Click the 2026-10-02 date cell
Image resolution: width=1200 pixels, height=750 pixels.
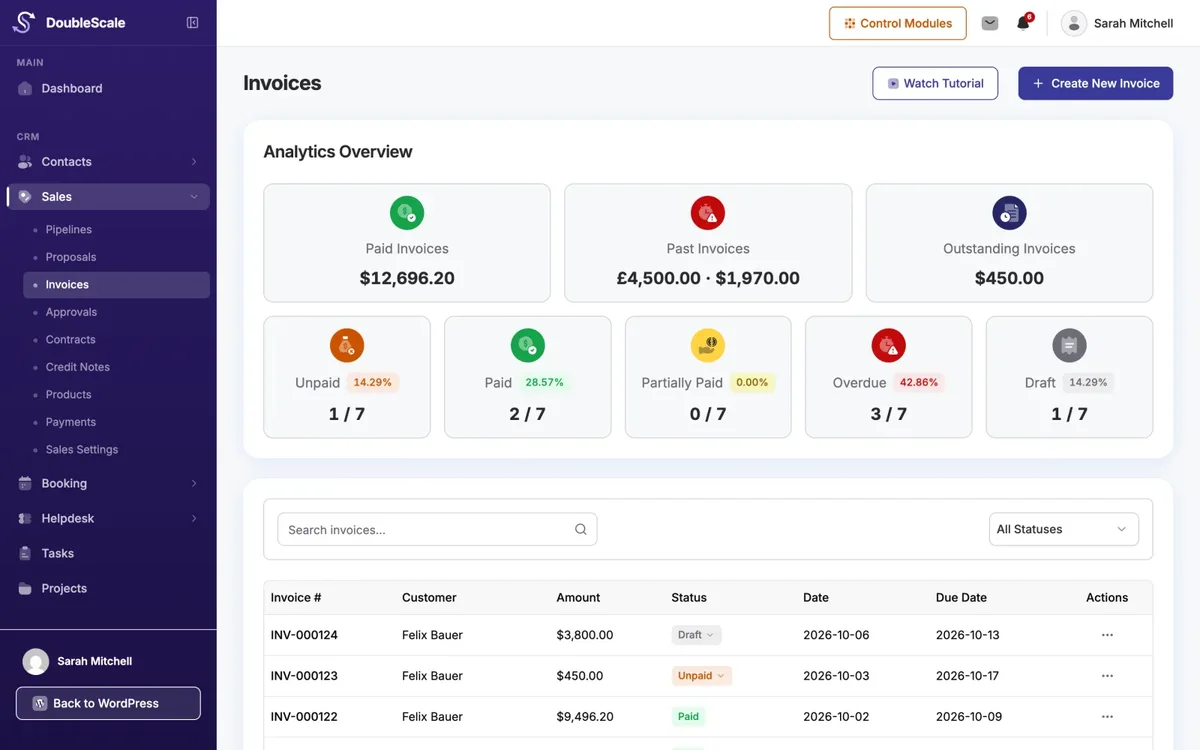point(836,717)
